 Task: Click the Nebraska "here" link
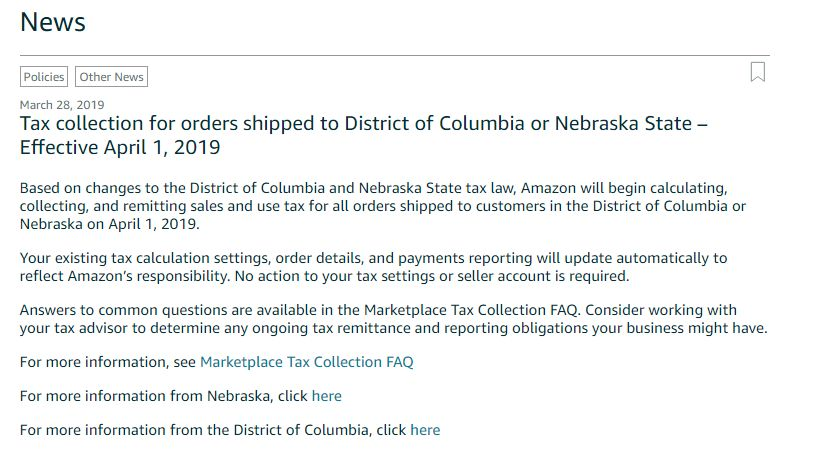326,396
